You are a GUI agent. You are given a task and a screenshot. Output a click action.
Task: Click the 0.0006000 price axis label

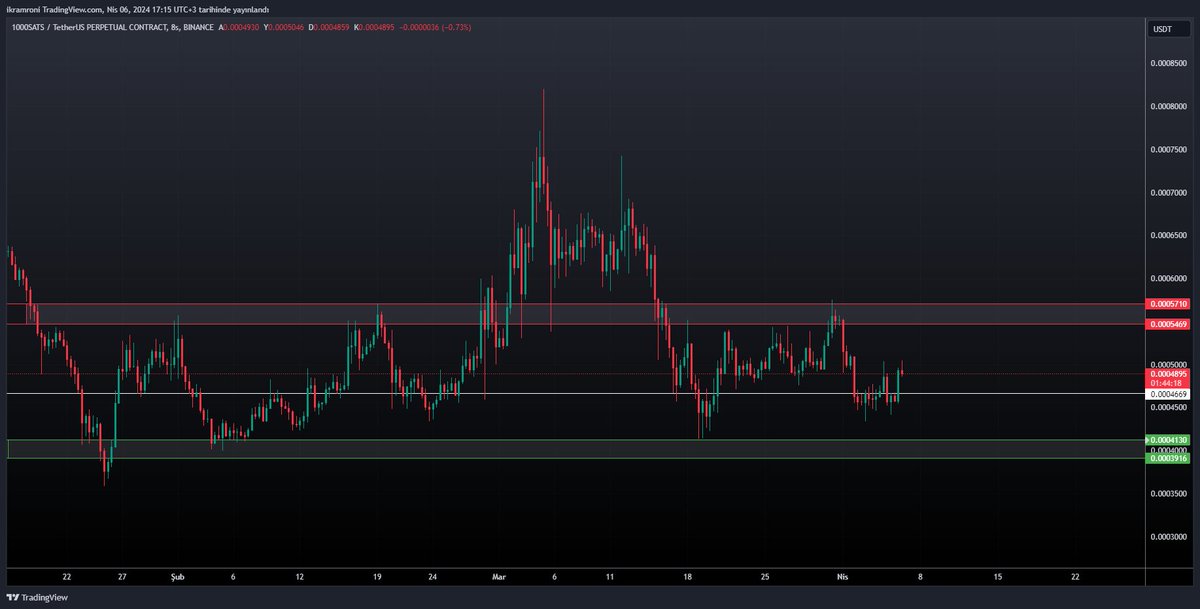[x=1168, y=278]
